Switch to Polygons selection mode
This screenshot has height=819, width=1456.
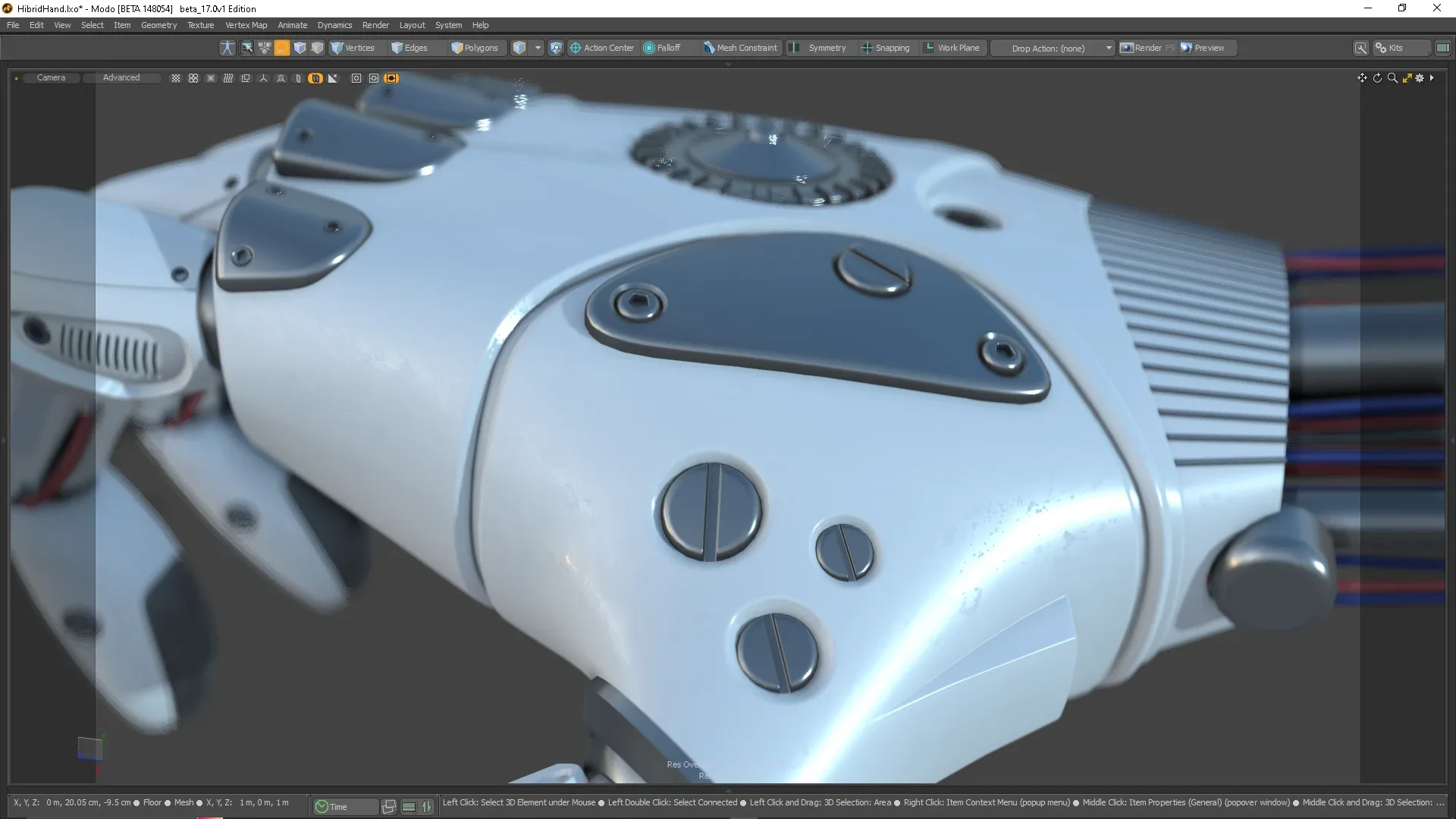[x=476, y=48]
